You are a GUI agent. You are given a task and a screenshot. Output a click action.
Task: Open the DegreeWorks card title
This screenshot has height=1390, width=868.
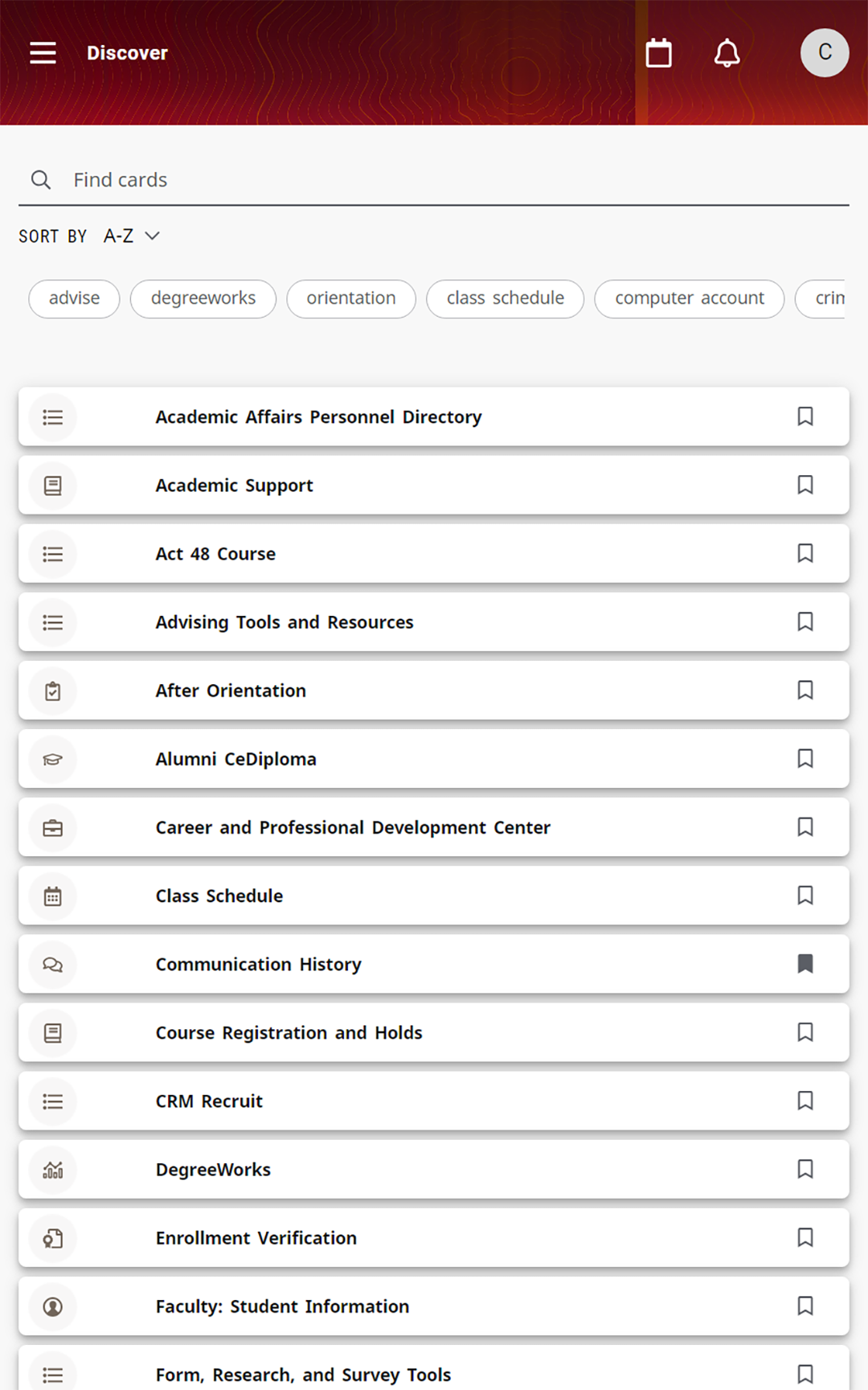[x=213, y=1170]
